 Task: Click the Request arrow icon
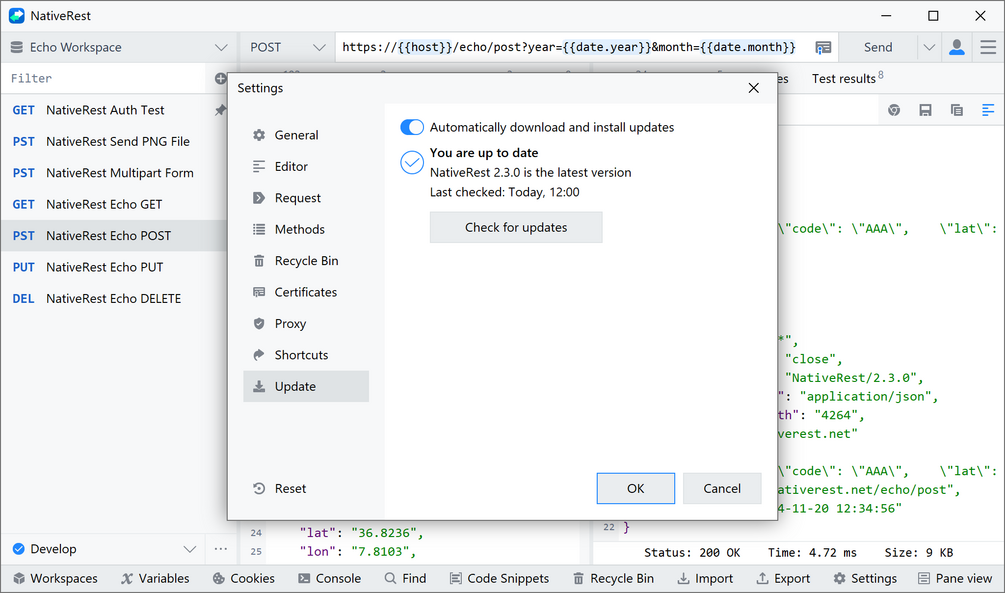click(x=259, y=198)
